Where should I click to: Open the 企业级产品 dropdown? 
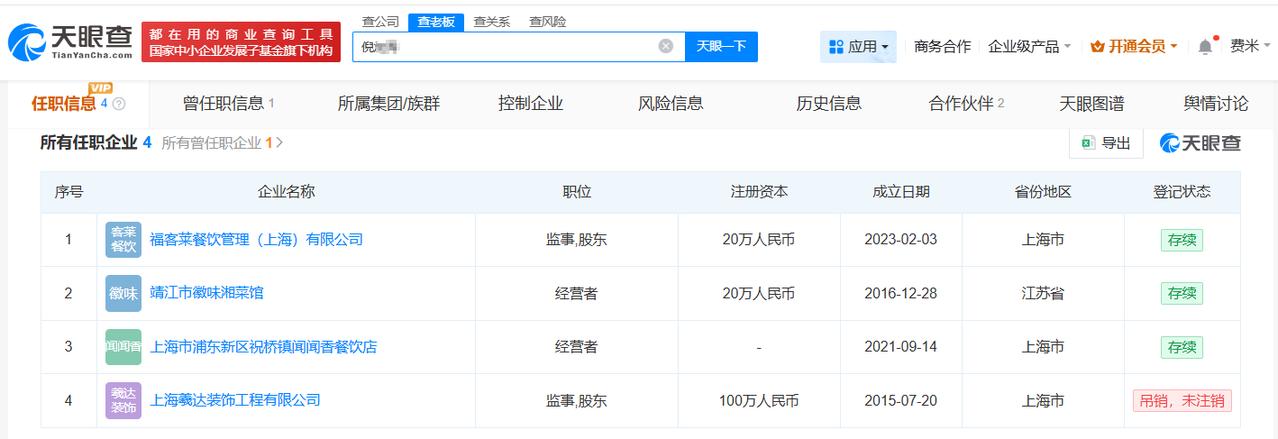pyautogui.click(x=1029, y=46)
